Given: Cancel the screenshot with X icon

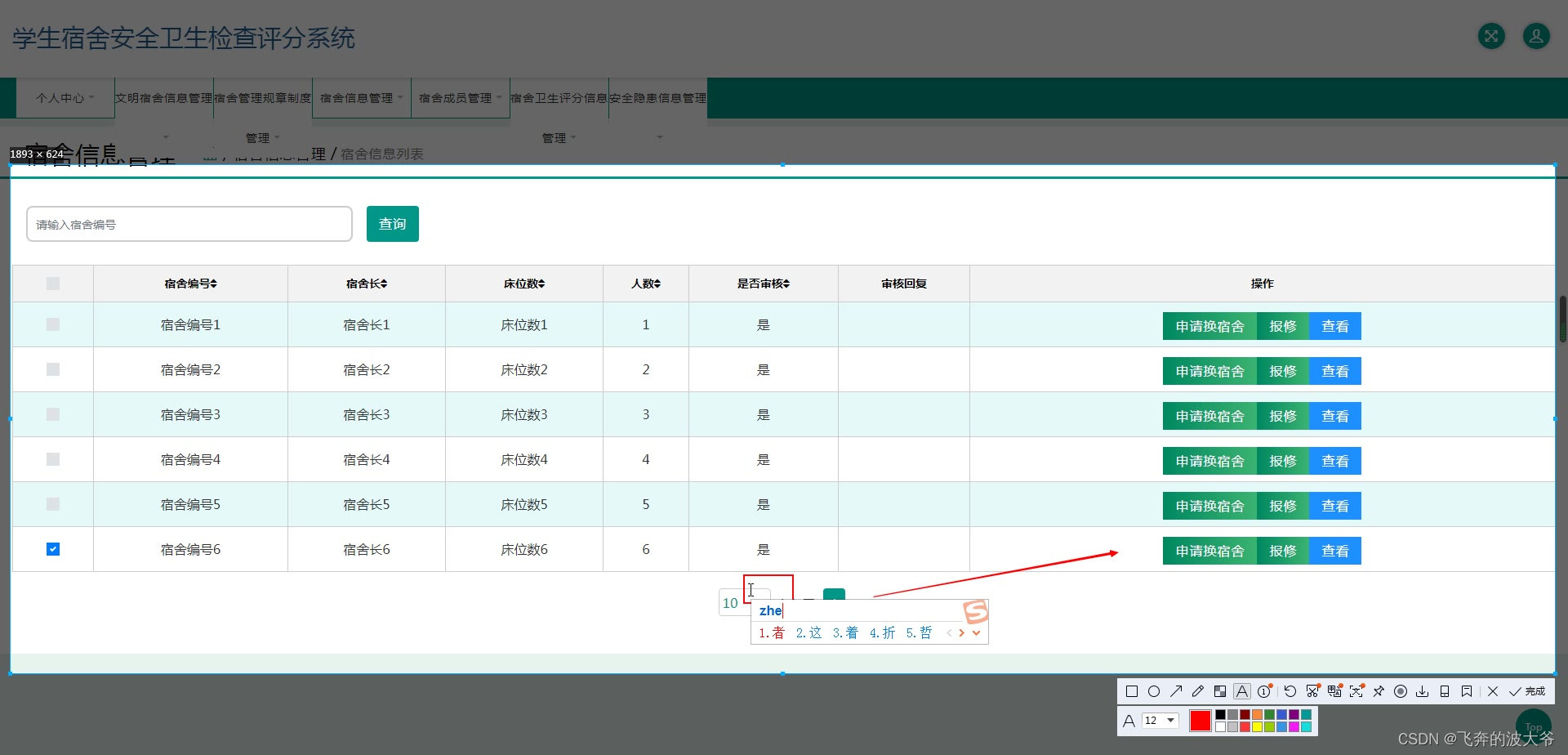Looking at the screenshot, I should coord(1493,691).
